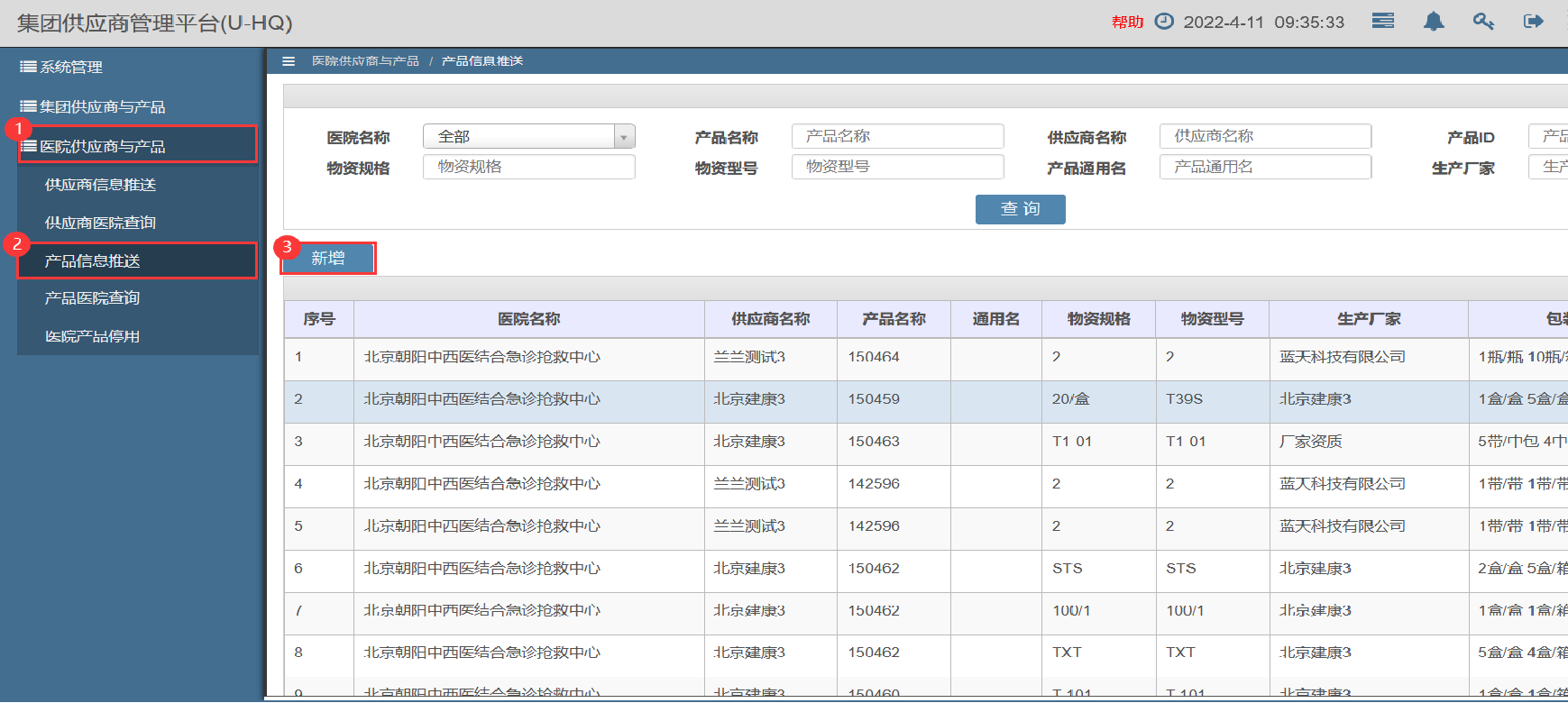The height and width of the screenshot is (703, 1568).
Task: Open 医院名称 dropdown showing 全部
Action: point(529,136)
